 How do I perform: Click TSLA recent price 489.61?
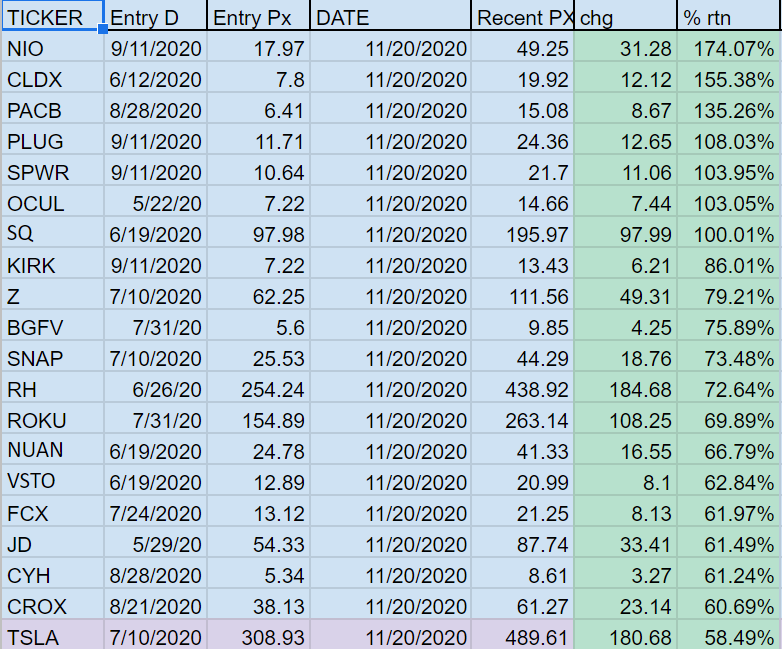[522, 635]
